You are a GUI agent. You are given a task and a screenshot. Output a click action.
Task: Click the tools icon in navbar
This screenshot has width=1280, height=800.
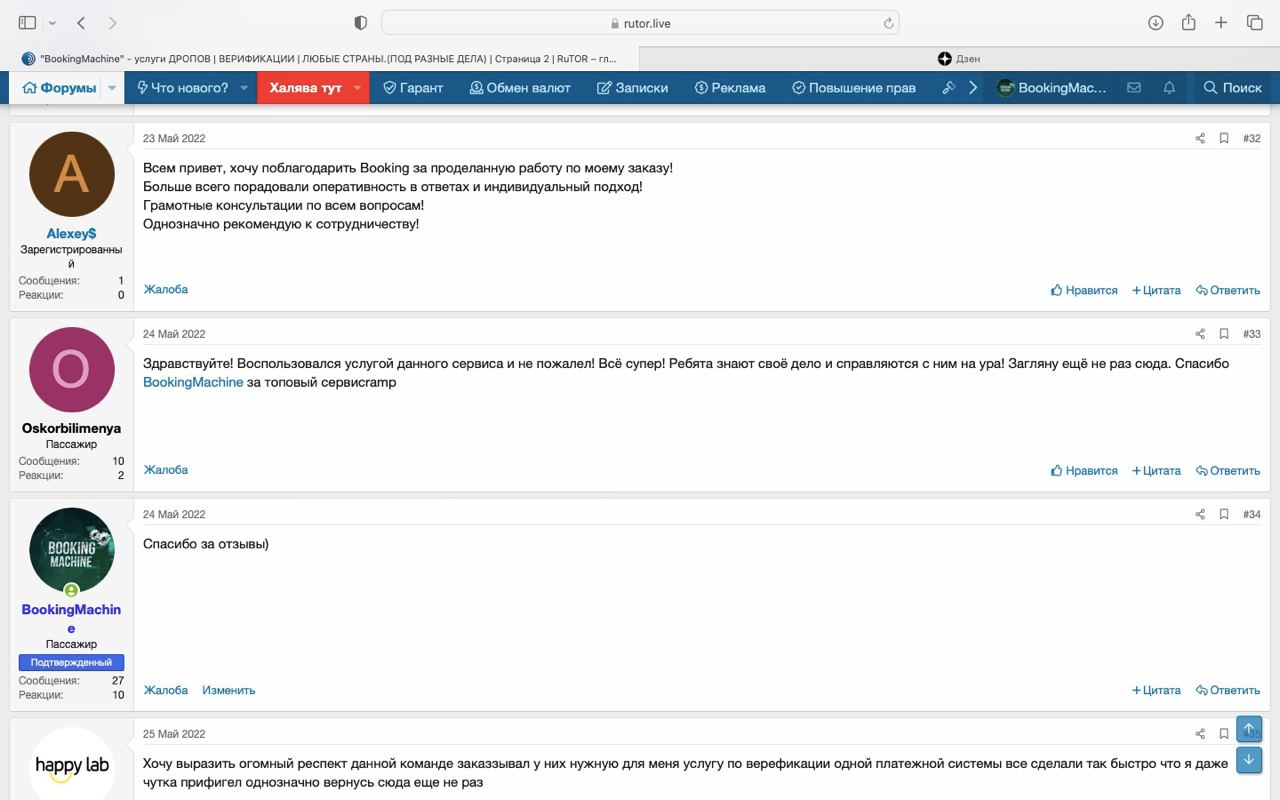(x=949, y=88)
